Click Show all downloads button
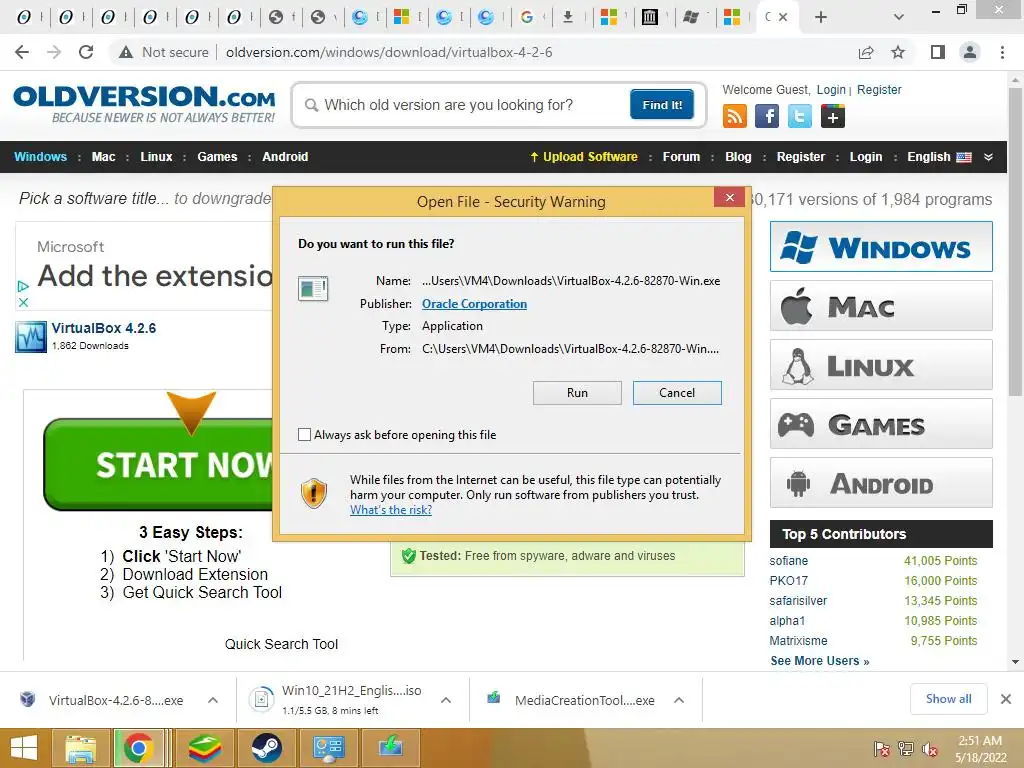 click(948, 699)
